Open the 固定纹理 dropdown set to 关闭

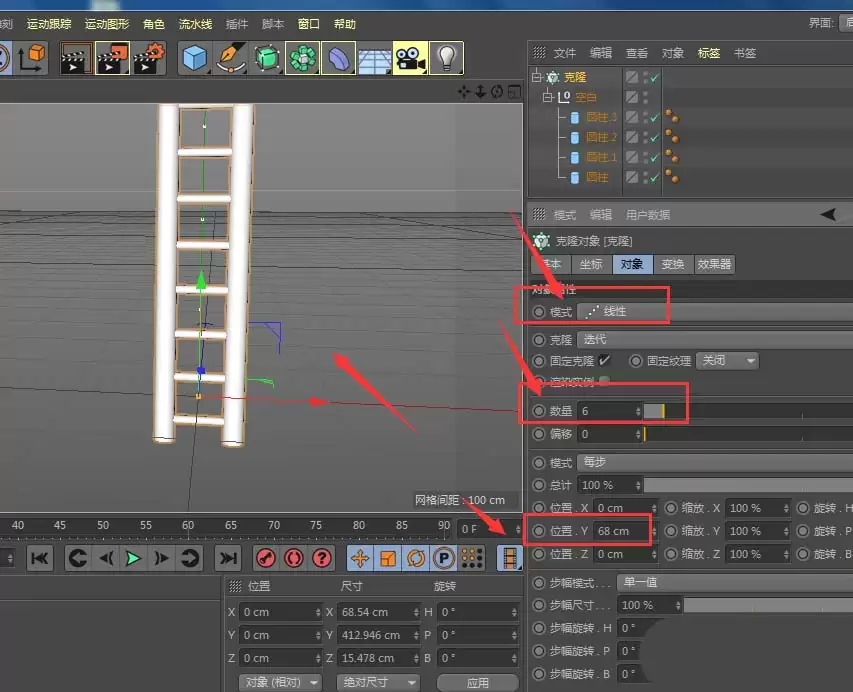[x=727, y=360]
